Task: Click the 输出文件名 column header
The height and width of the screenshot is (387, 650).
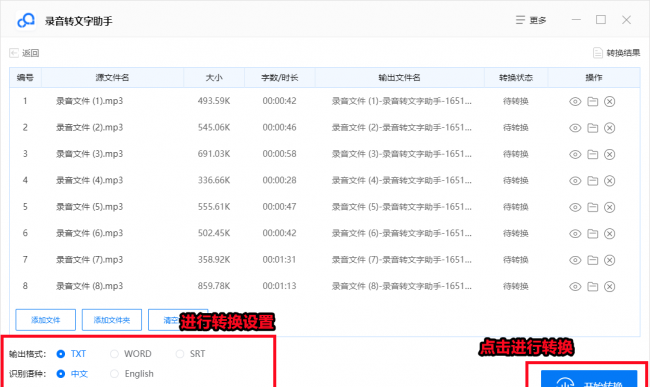Action: [x=400, y=77]
